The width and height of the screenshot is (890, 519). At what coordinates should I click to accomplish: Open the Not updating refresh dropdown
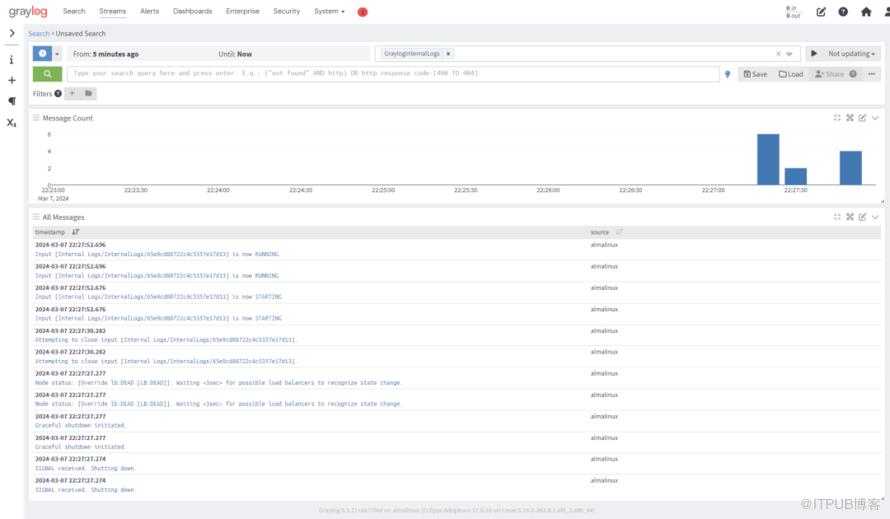pyautogui.click(x=852, y=54)
